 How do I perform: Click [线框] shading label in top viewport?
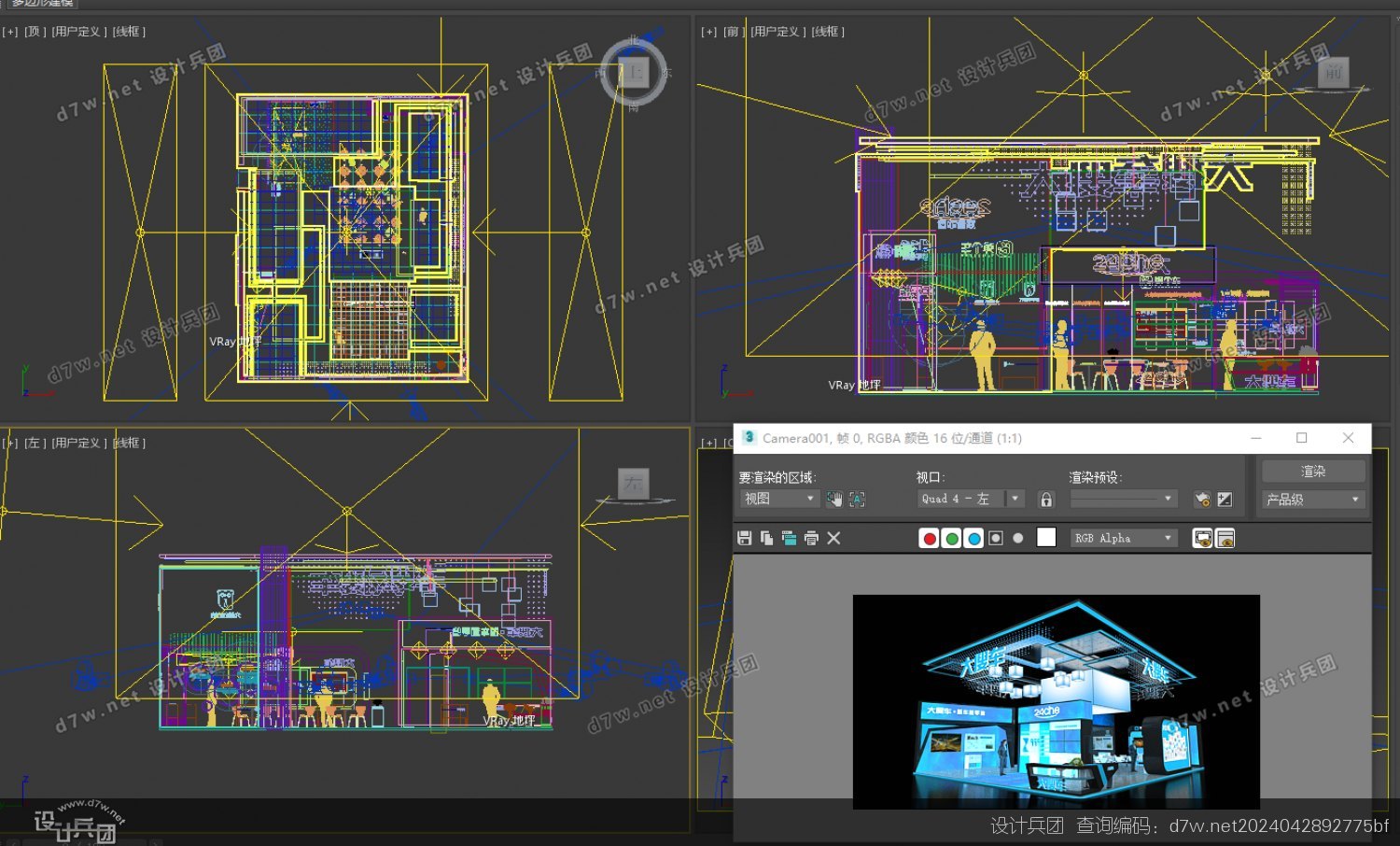pyautogui.click(x=129, y=32)
